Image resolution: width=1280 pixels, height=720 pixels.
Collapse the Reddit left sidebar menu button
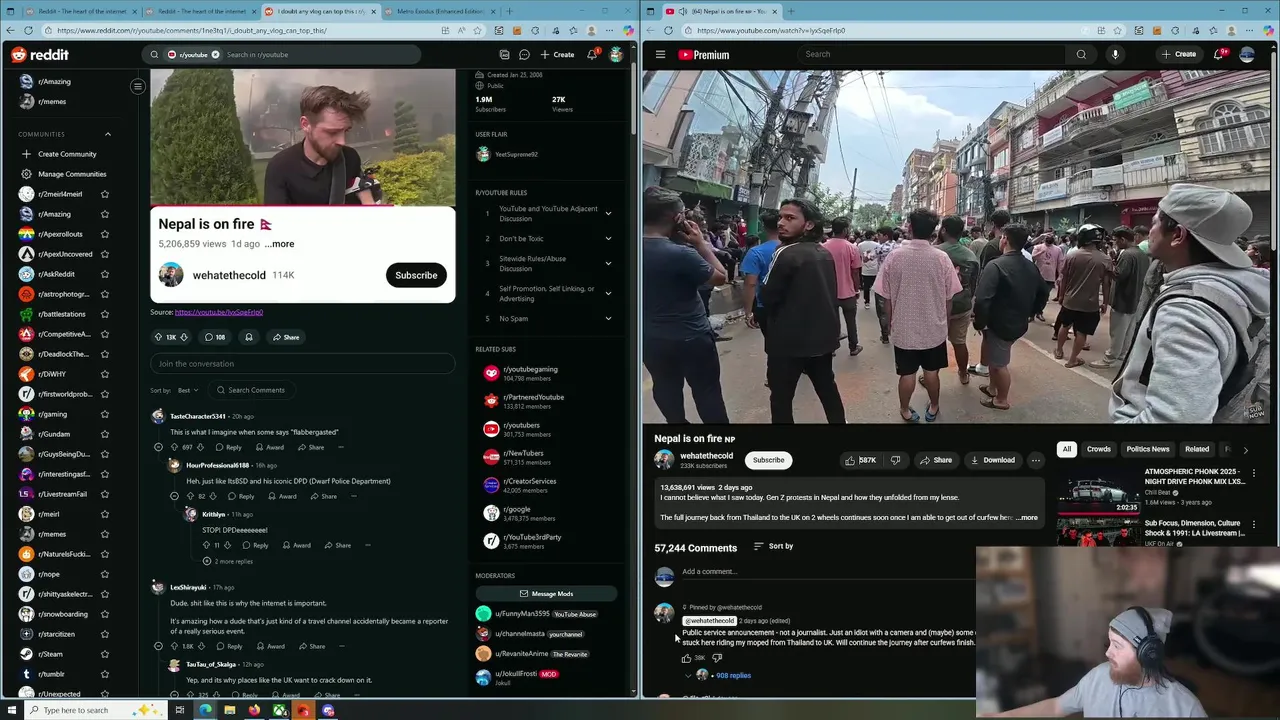138,86
